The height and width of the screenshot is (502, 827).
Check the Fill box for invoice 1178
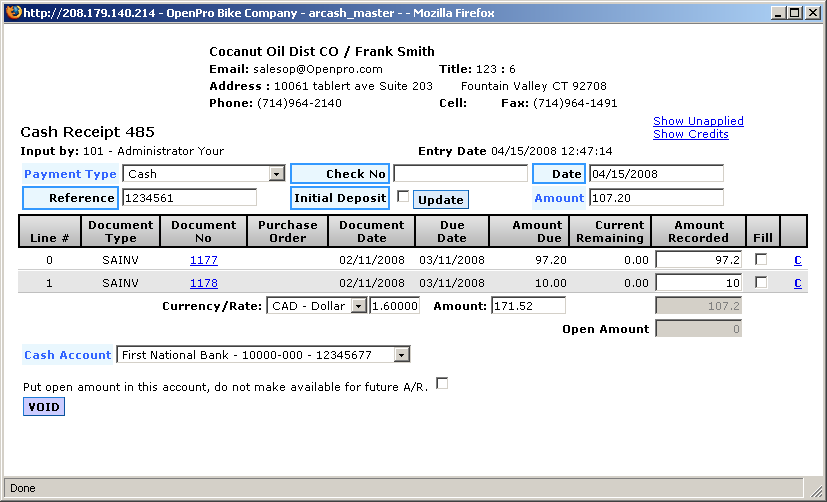761,283
